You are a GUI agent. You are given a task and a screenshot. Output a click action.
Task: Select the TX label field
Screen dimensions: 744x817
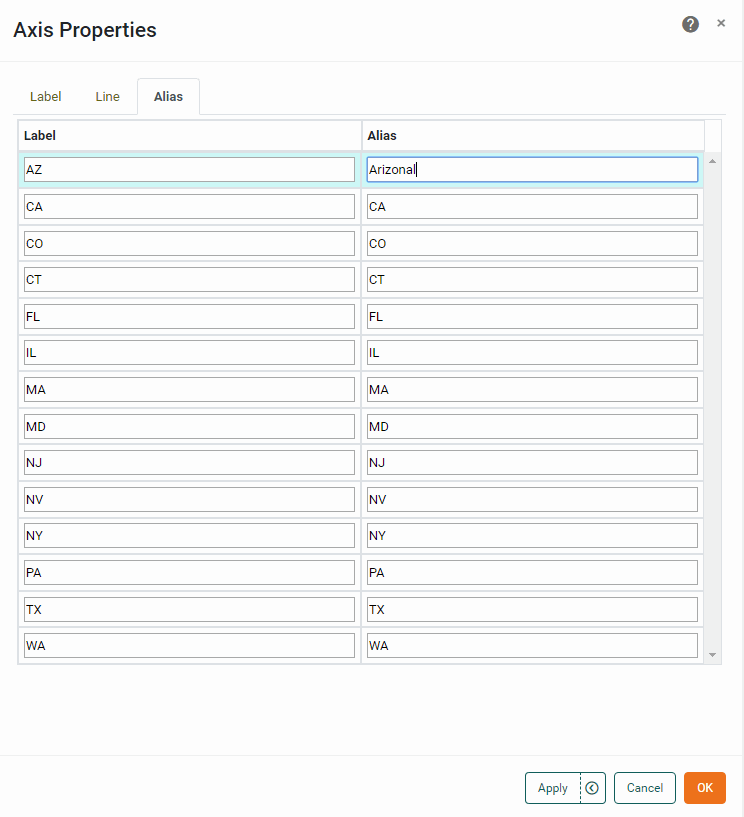pyautogui.click(x=187, y=609)
